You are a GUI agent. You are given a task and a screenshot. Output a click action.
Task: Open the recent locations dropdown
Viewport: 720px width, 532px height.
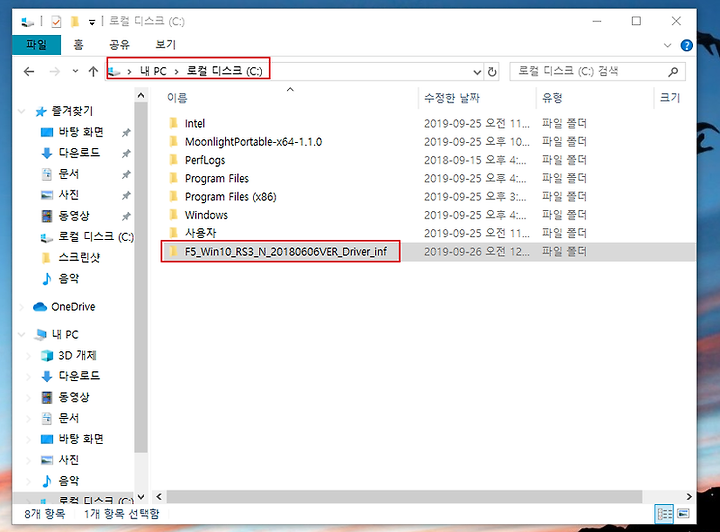click(75, 71)
